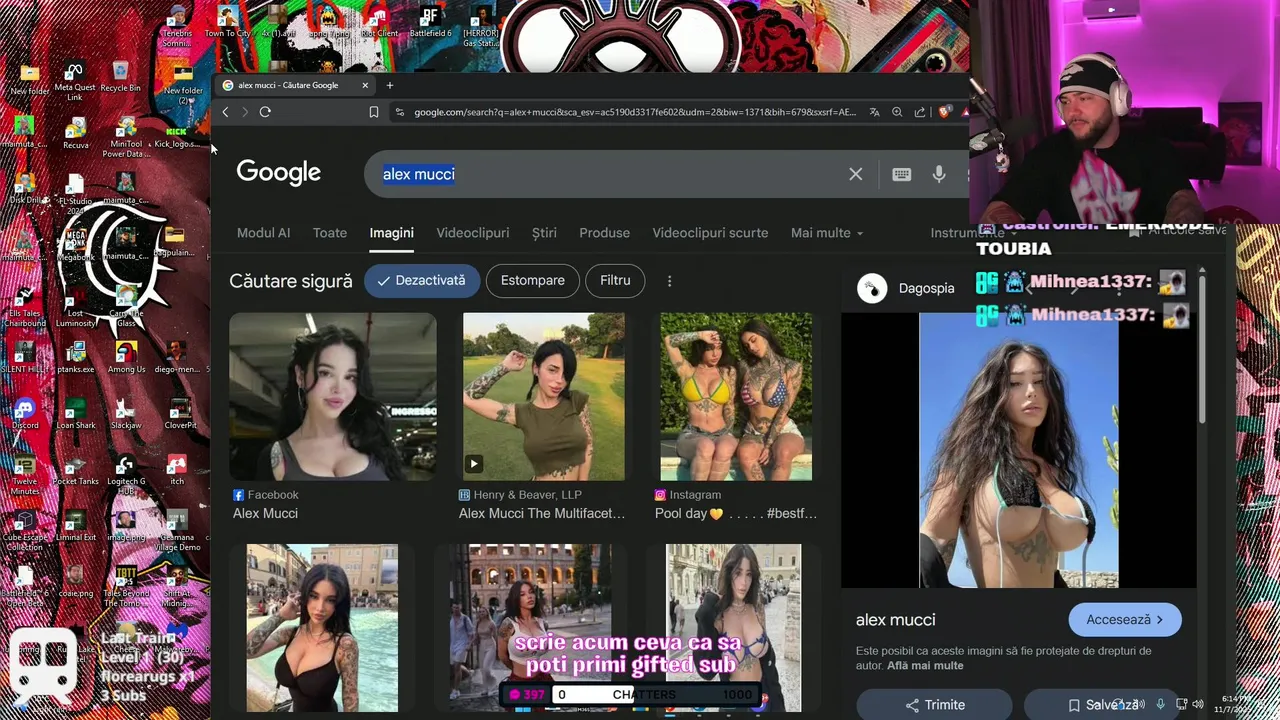Open Recycle Bin on the desktop
This screenshot has width=1280, height=720.
pos(120,77)
